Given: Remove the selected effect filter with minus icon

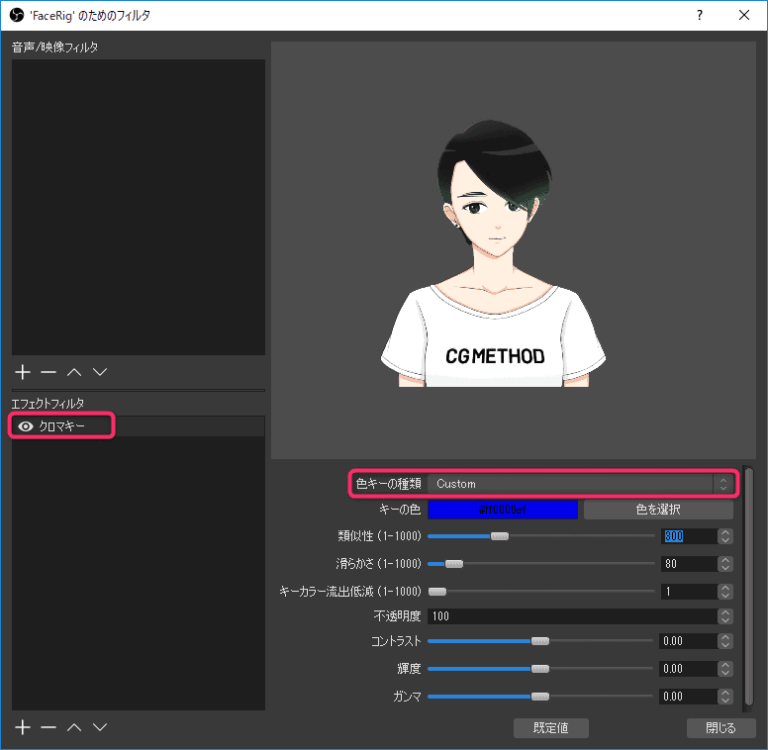Looking at the screenshot, I should pyautogui.click(x=48, y=727).
